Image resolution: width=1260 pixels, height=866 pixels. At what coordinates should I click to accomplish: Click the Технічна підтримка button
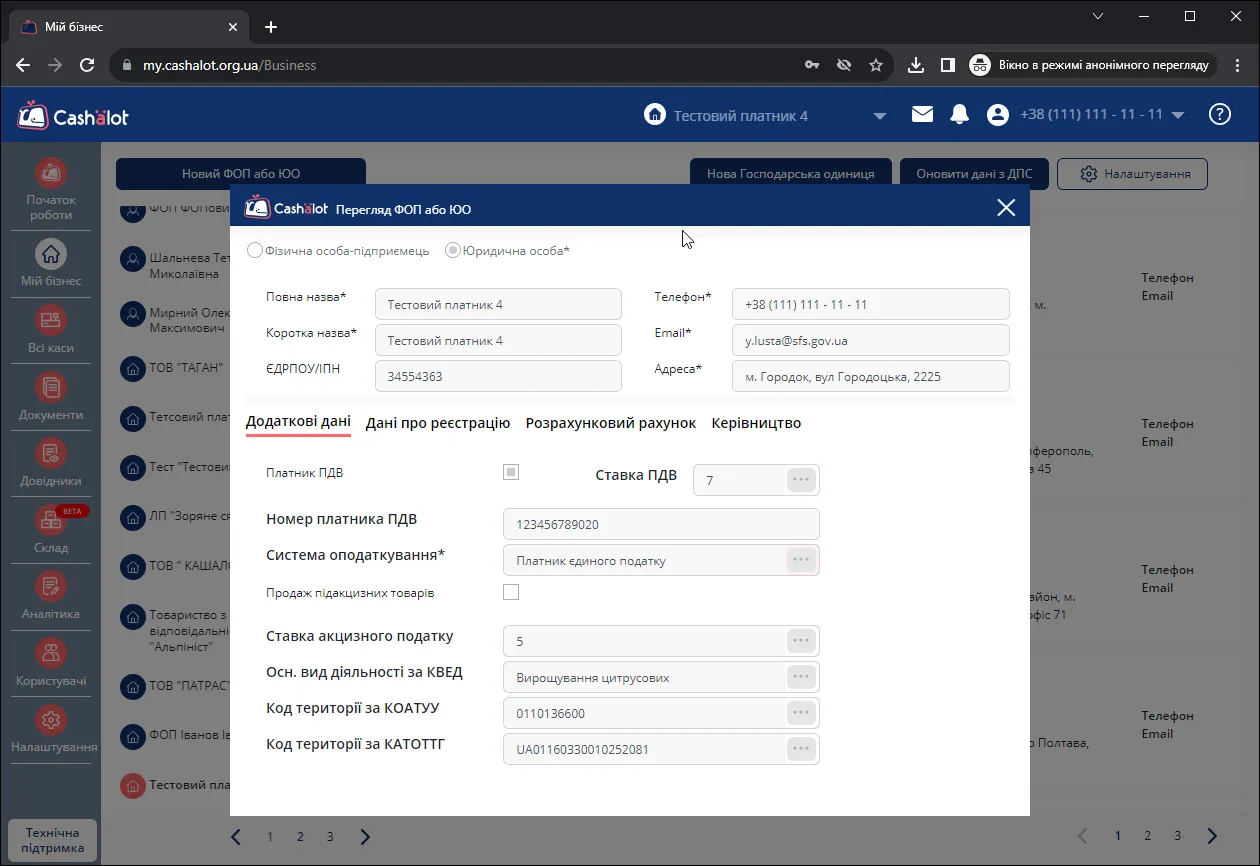pos(52,841)
